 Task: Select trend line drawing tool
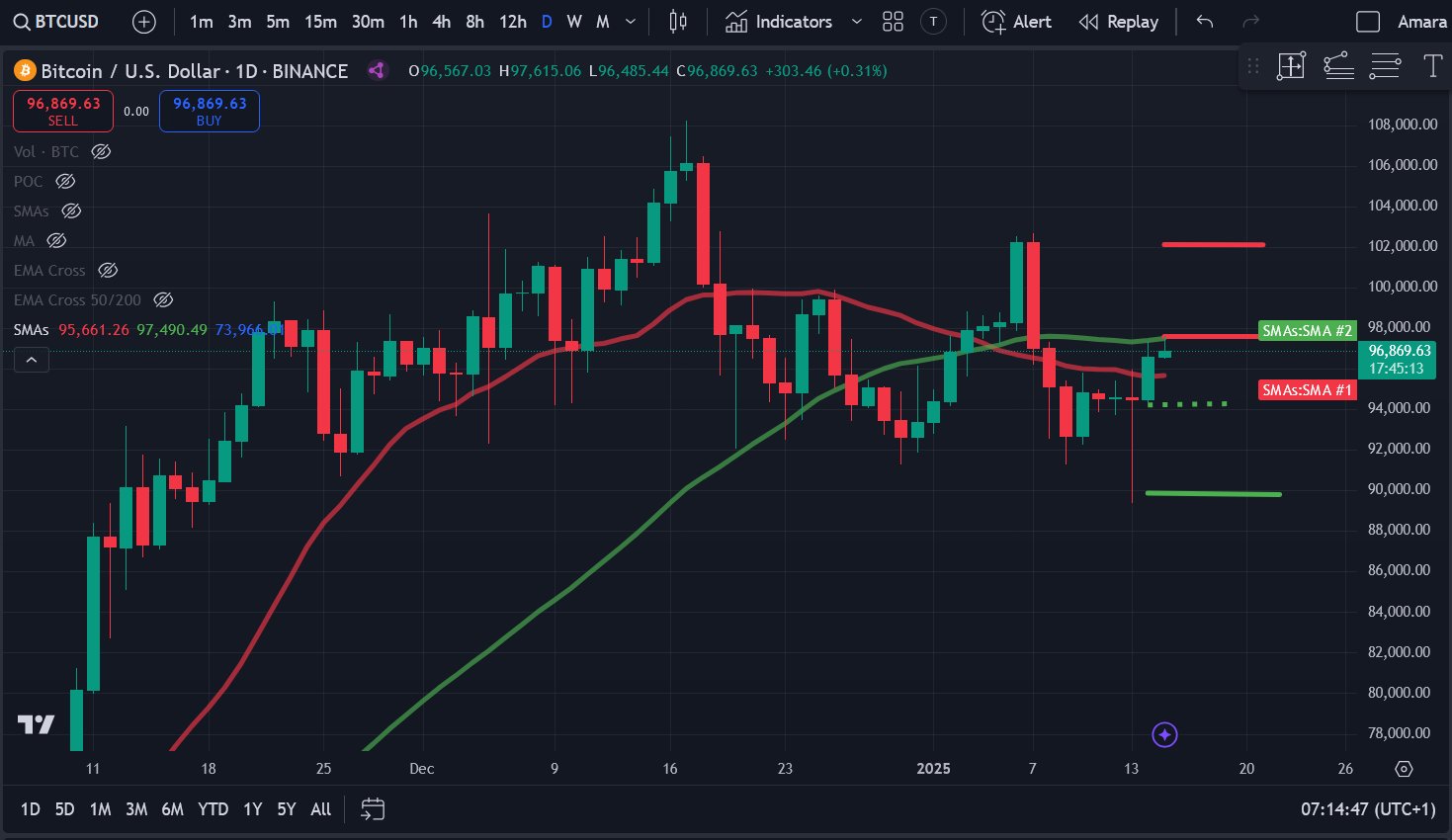click(x=1338, y=66)
